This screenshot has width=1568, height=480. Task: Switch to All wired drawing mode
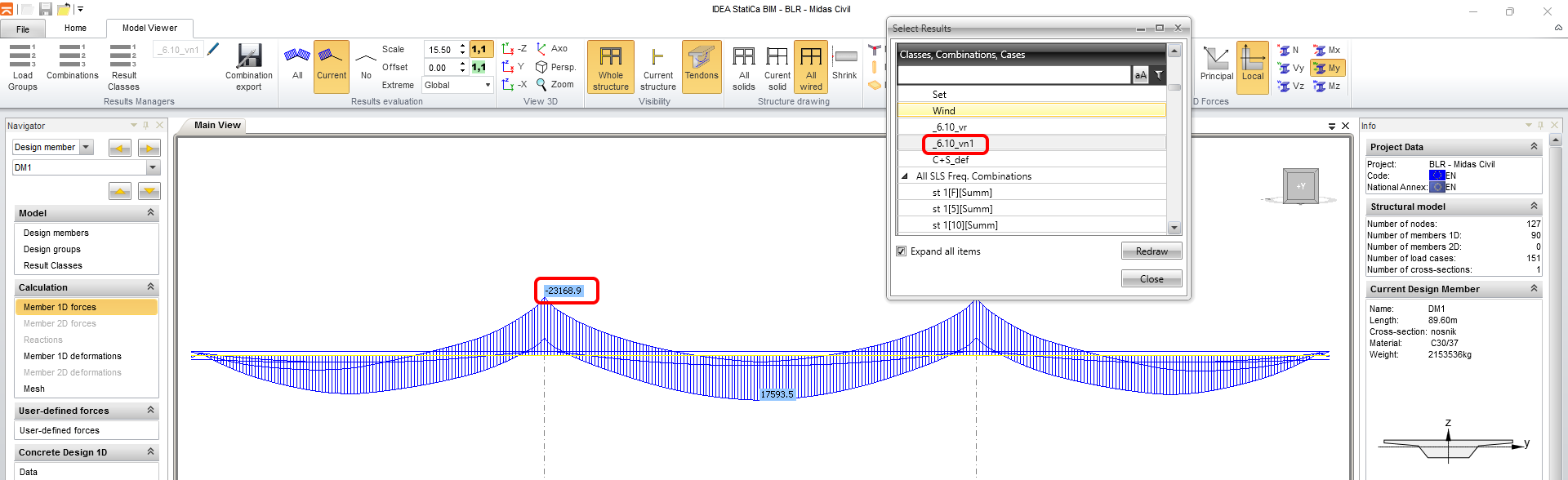pyautogui.click(x=810, y=67)
